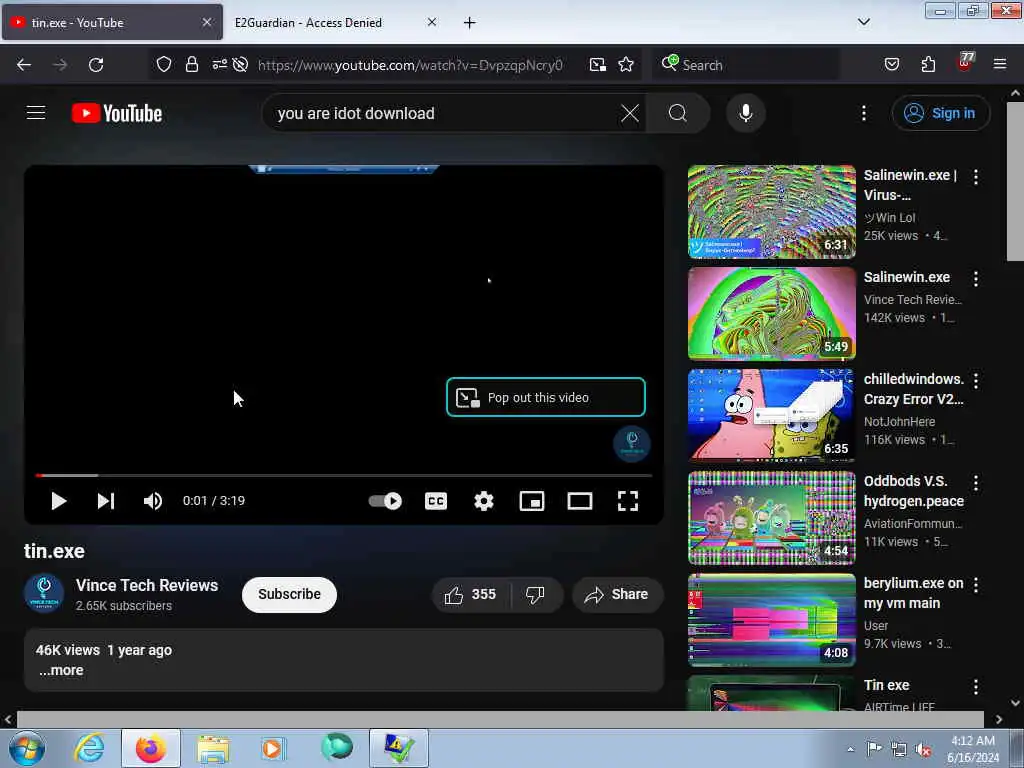Save page to Pocket
Screen dimensions: 1024x768
(892, 65)
